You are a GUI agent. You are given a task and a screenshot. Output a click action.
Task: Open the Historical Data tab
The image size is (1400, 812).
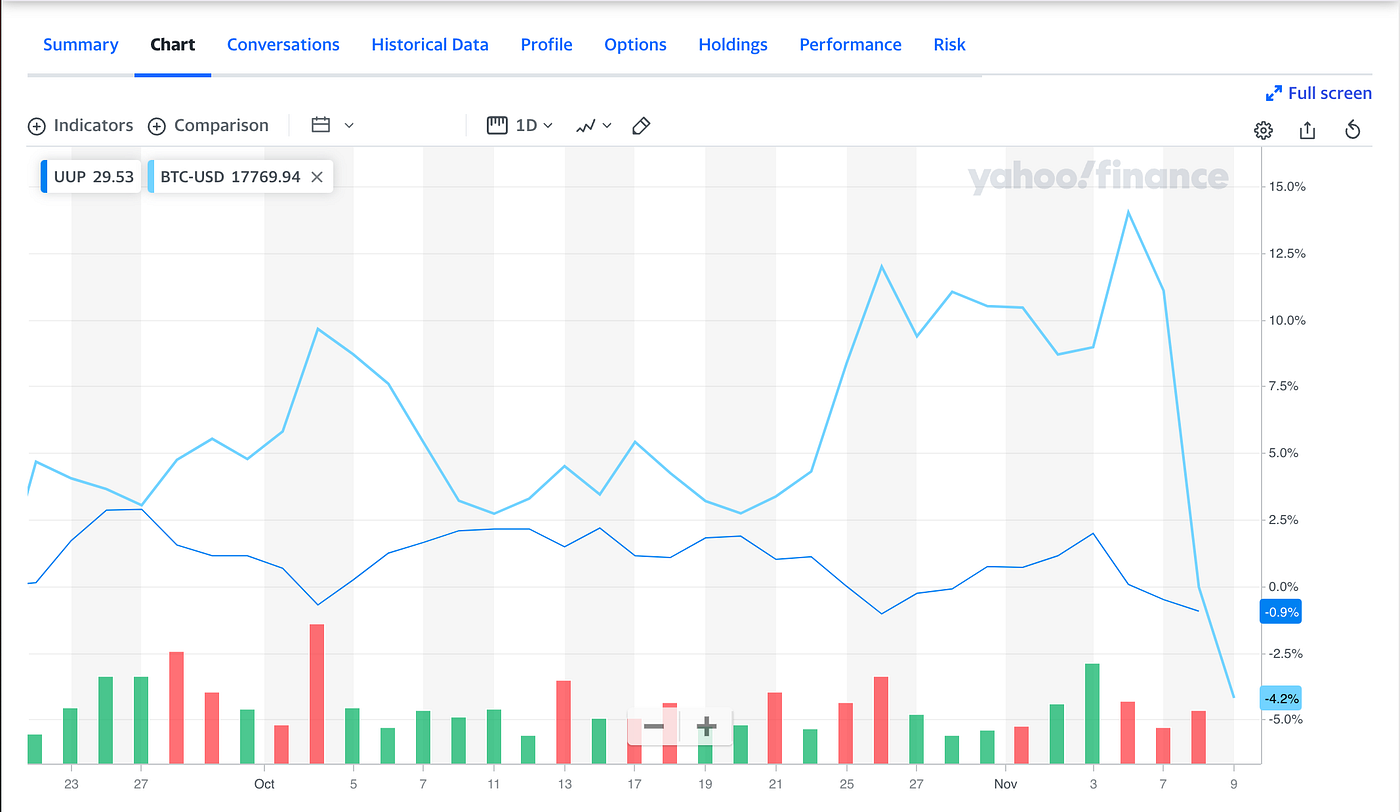coord(430,45)
